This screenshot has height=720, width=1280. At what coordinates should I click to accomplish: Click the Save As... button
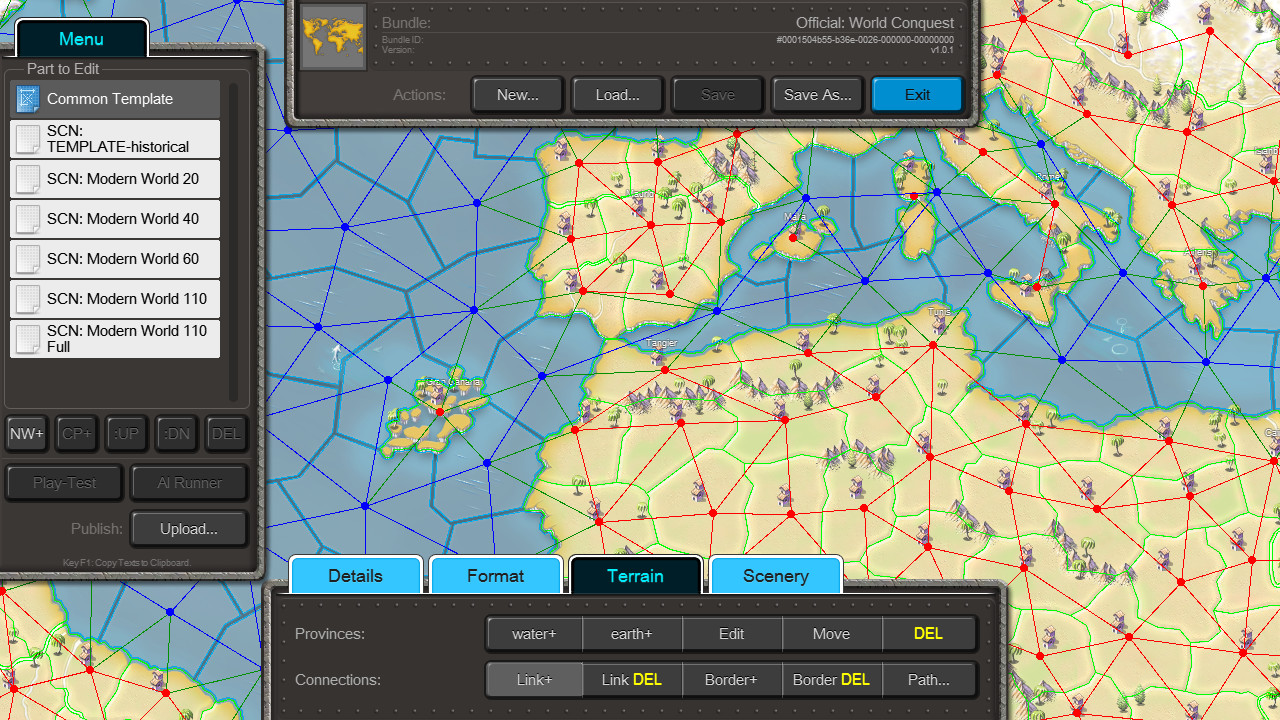[817, 94]
